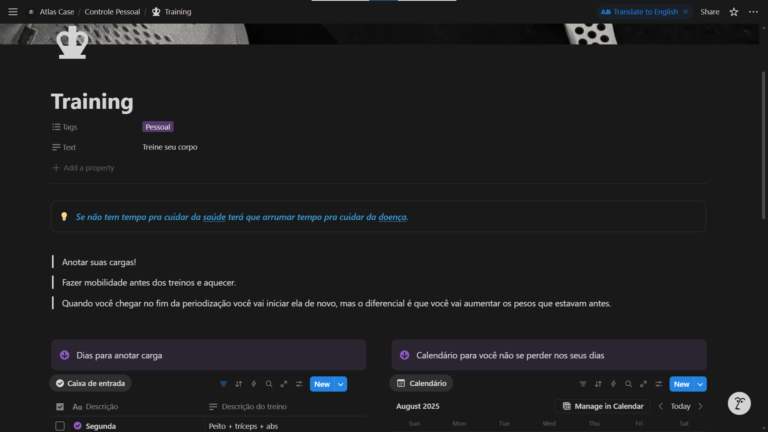Open the Calendário view in full page
Image resolution: width=768 pixels, height=432 pixels.
(x=643, y=384)
